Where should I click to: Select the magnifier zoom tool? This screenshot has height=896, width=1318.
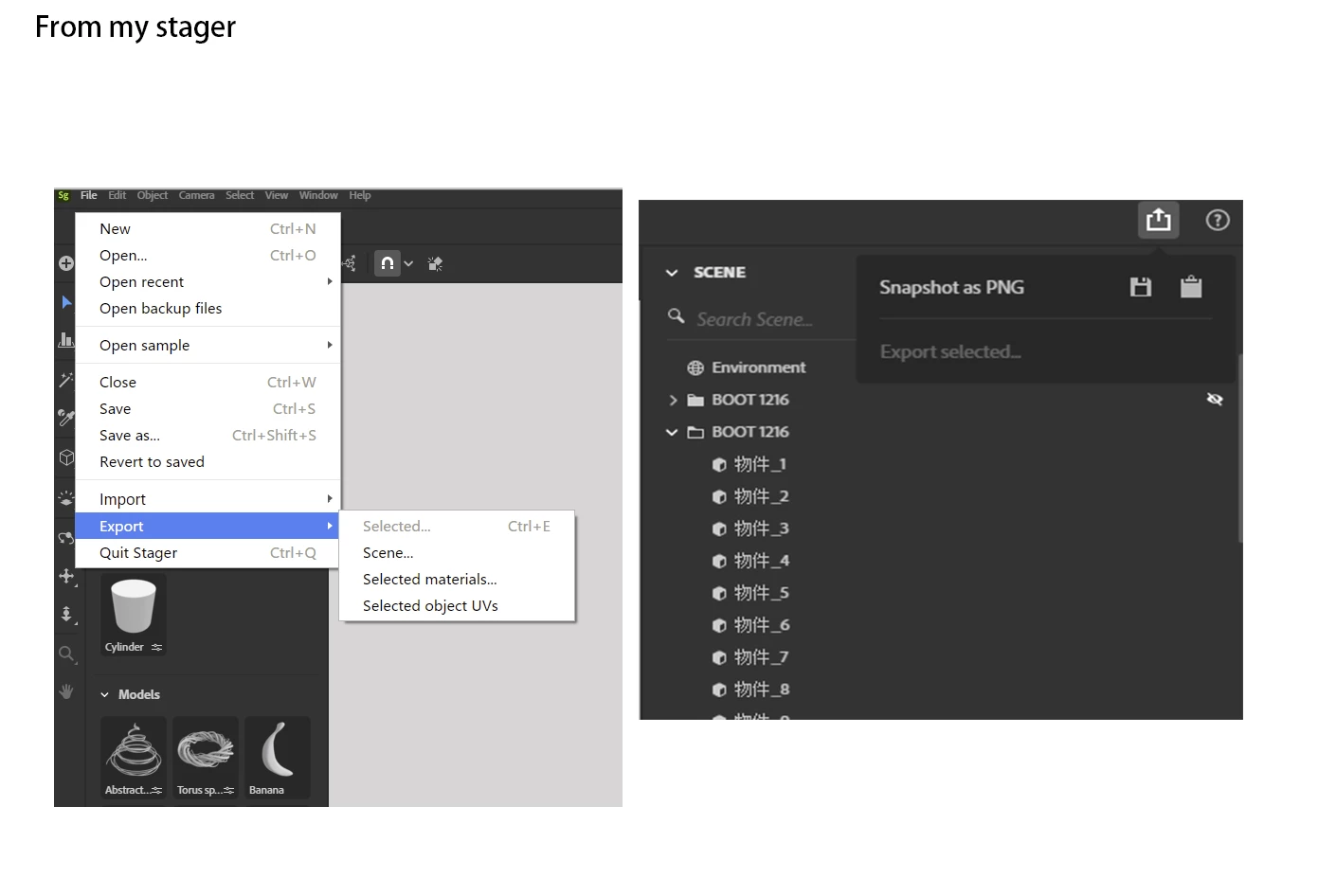point(66,654)
